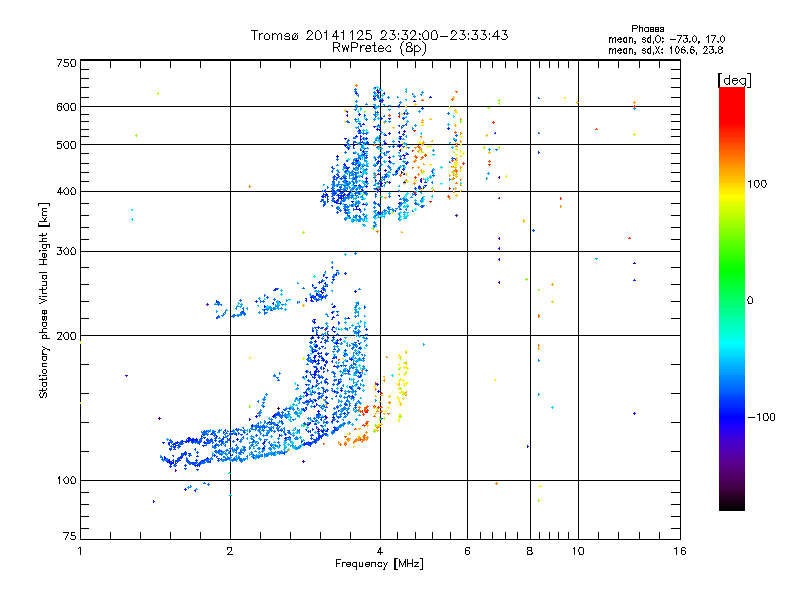Click the '300' km y-axis tick label
800x600 pixels.
click(66, 251)
